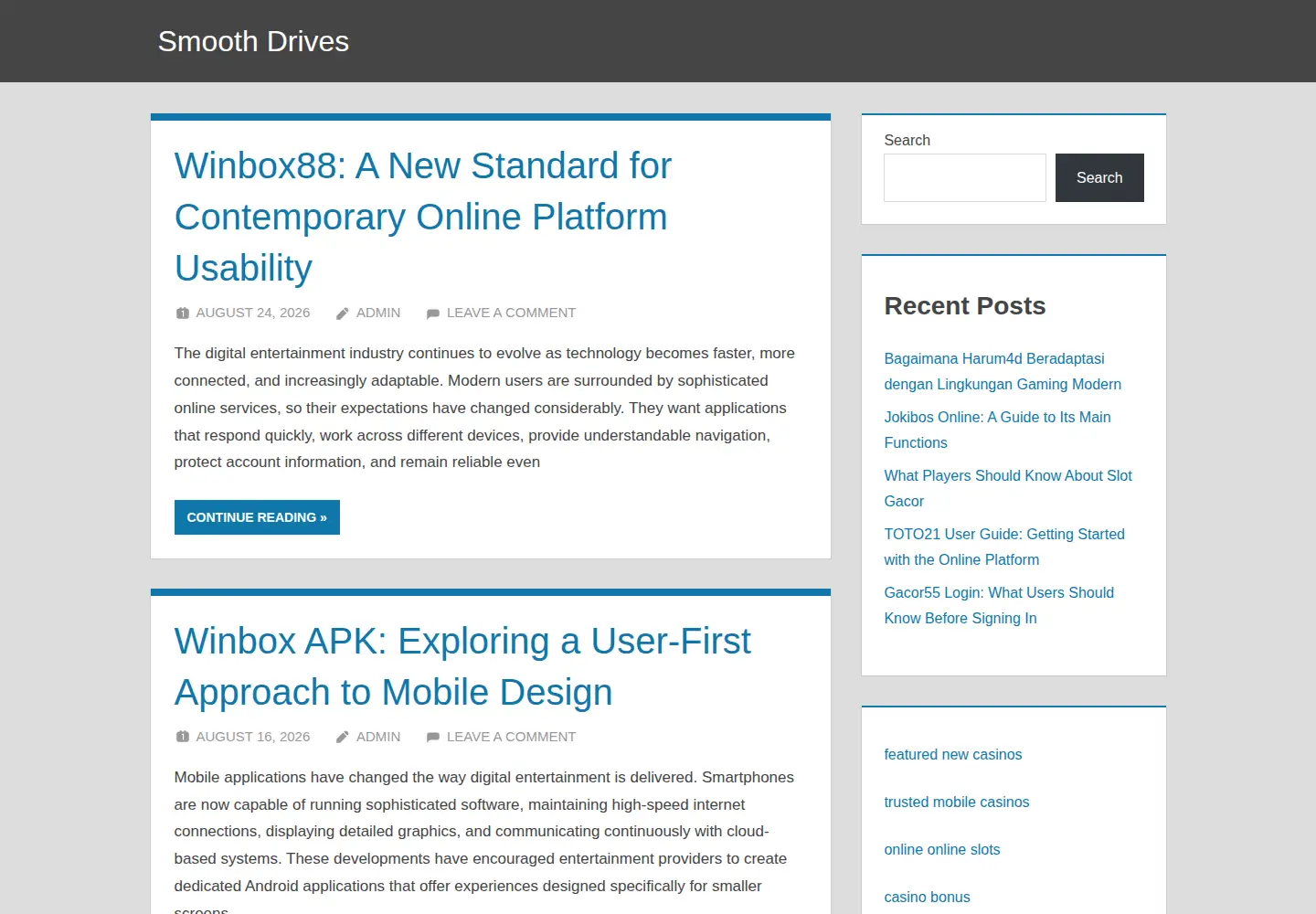
Task: Click Continue Reading button for Winbox88 post
Action: tap(257, 517)
